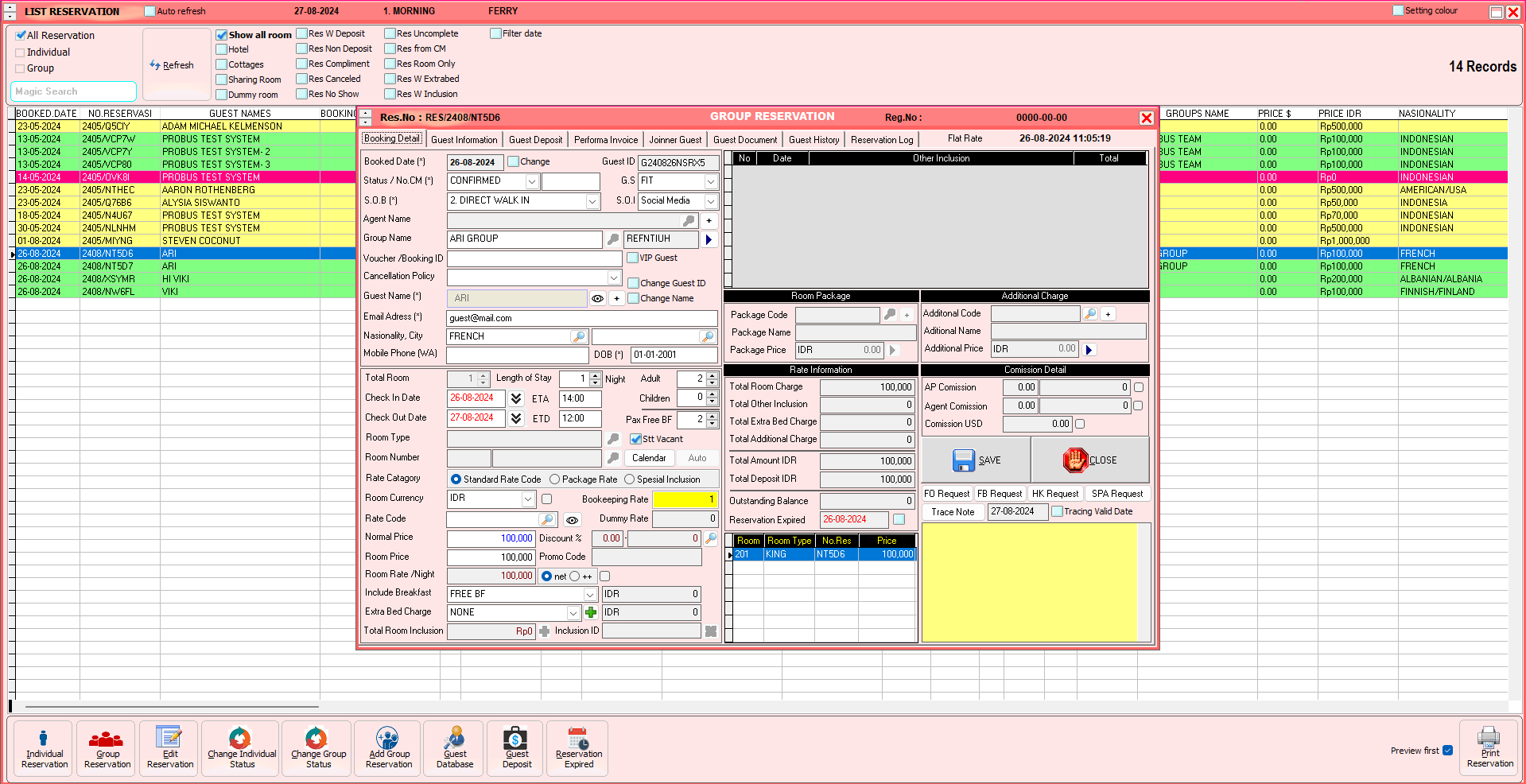
Task: Enable the VIP Guest checkbox
Action: [633, 258]
